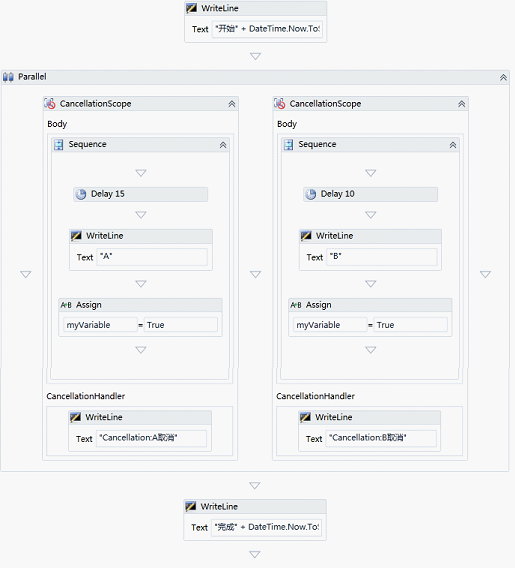Click the left Assign activity icon
The height and width of the screenshot is (568, 515).
[66, 305]
